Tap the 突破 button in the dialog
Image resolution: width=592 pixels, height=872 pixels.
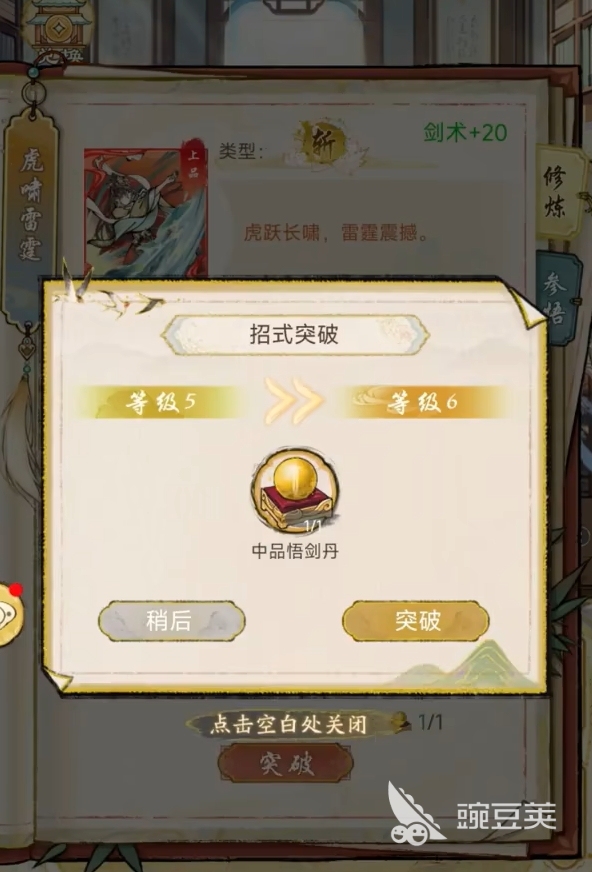click(416, 620)
